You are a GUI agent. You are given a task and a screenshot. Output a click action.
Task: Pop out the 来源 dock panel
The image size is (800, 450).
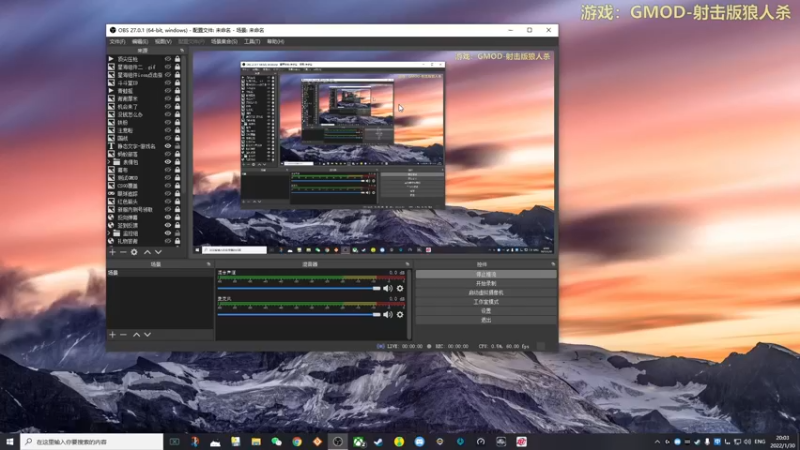(x=182, y=51)
